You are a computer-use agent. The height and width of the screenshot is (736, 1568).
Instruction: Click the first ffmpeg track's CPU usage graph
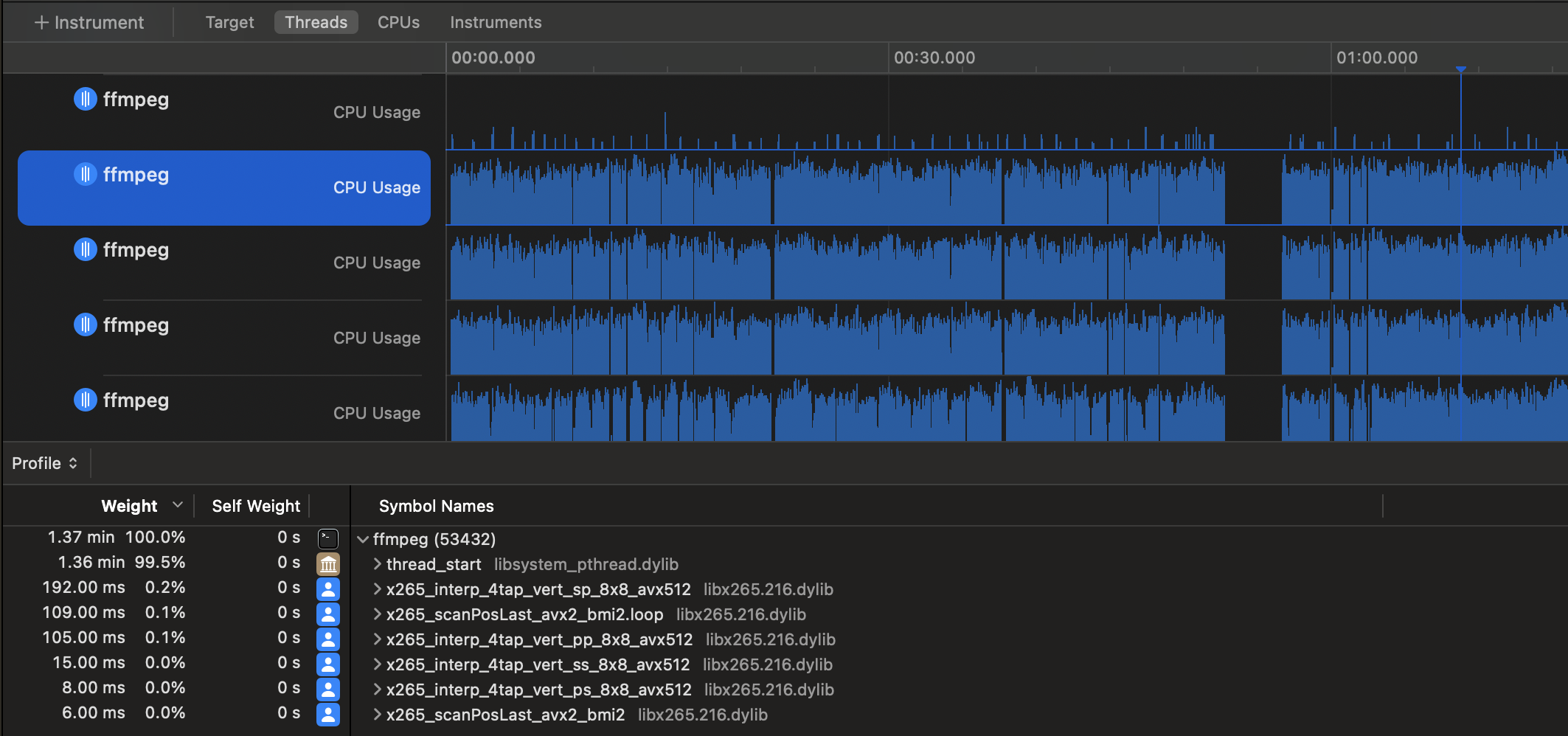[x=1007, y=112]
